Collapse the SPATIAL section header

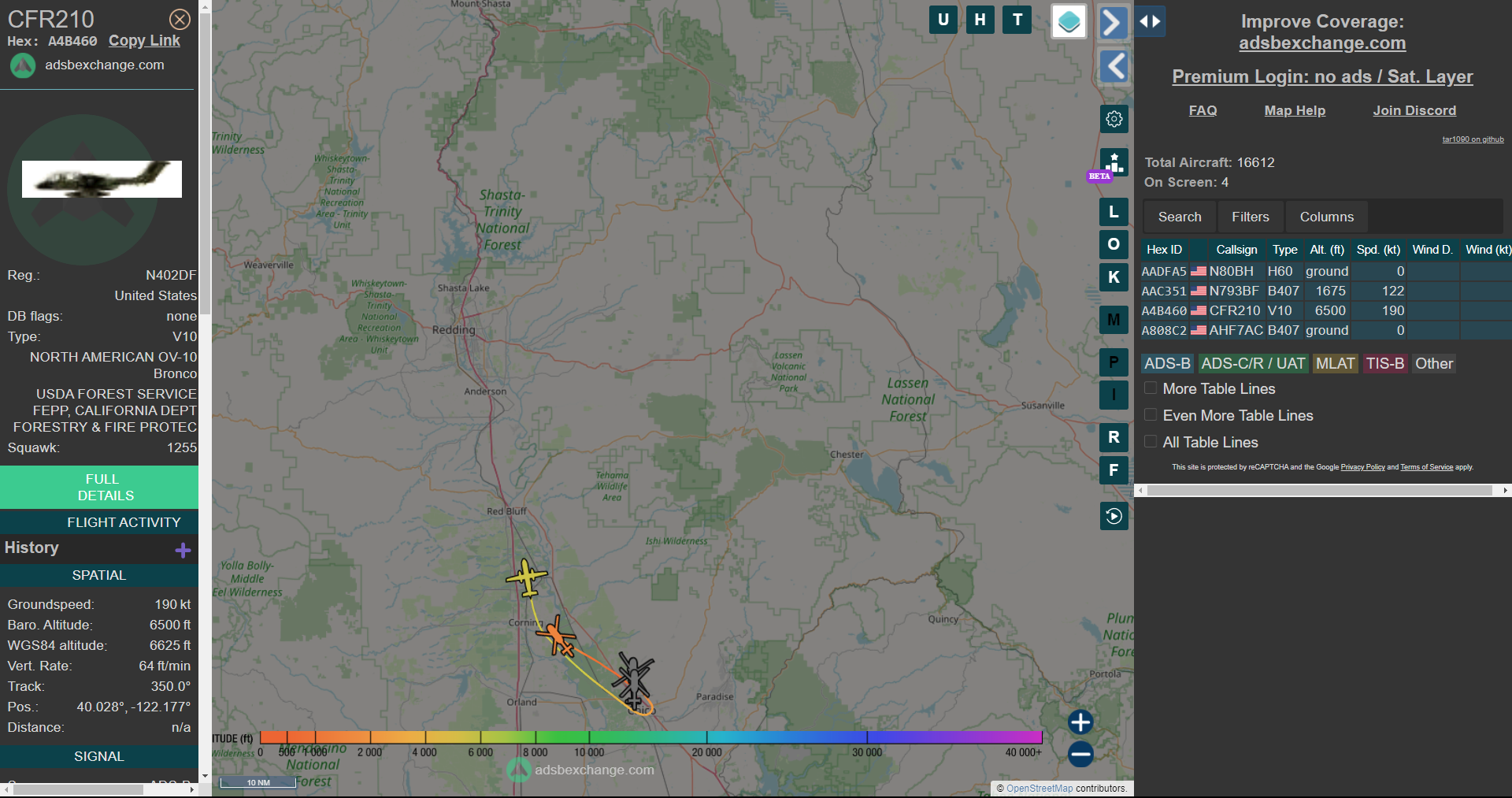coord(99,575)
